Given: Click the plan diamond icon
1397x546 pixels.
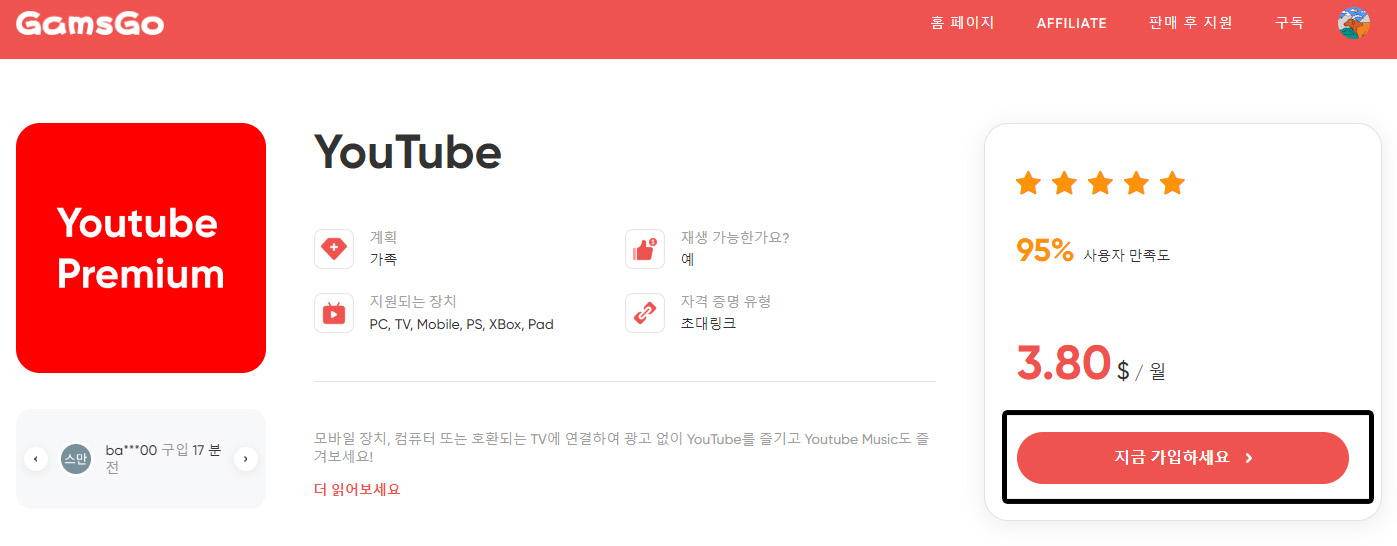Looking at the screenshot, I should coord(334,249).
